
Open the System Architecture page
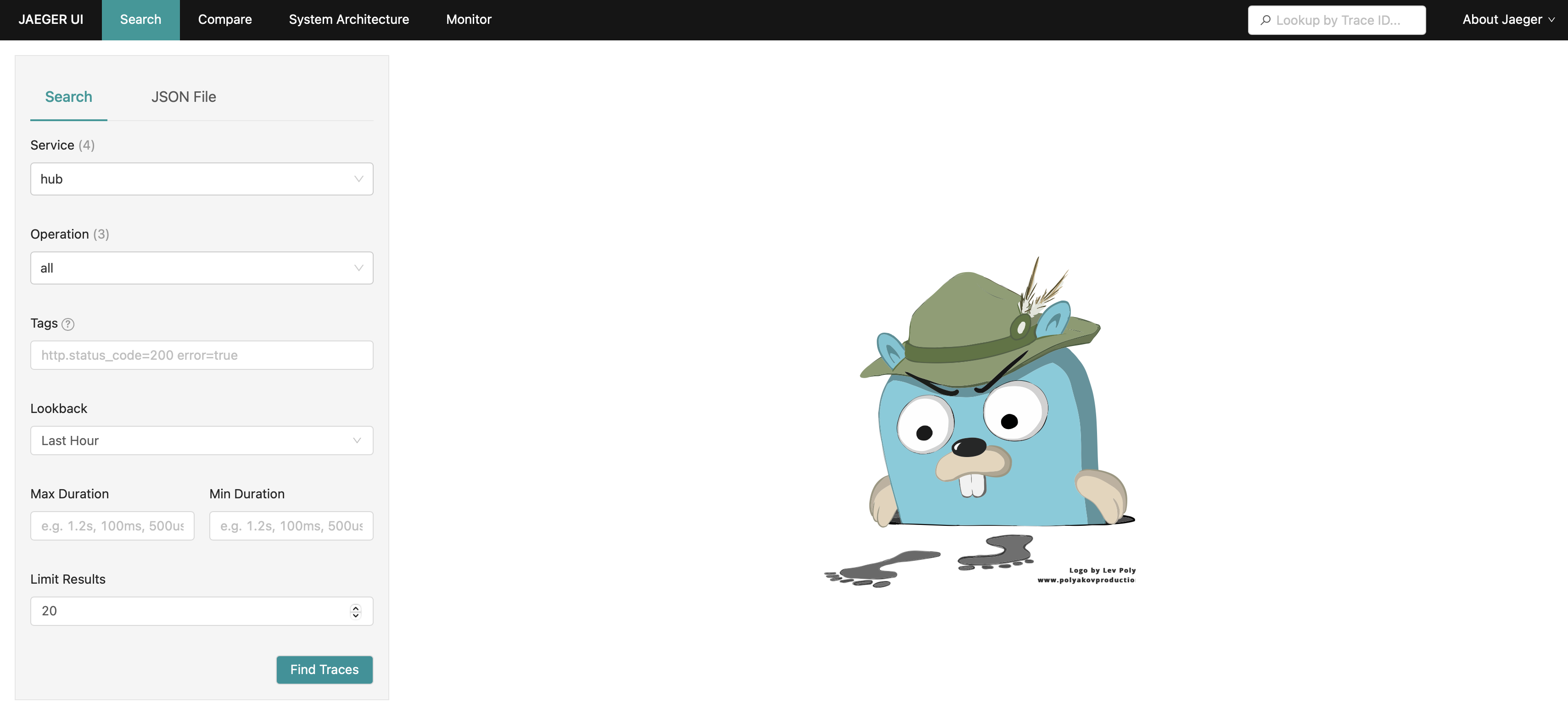pos(349,19)
